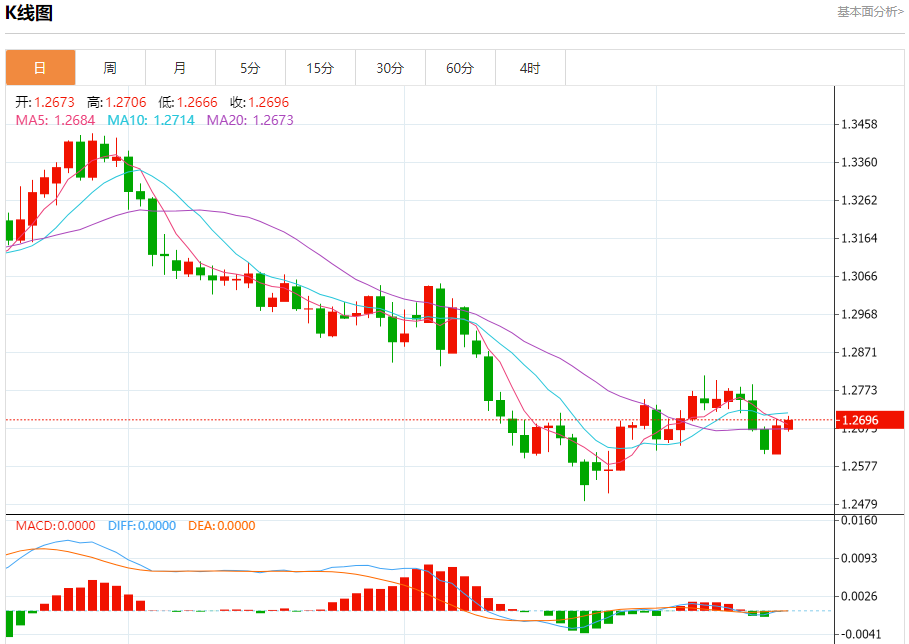The image size is (909, 644).
Task: Click the 1.2871 price axis label
Action: pos(859,352)
